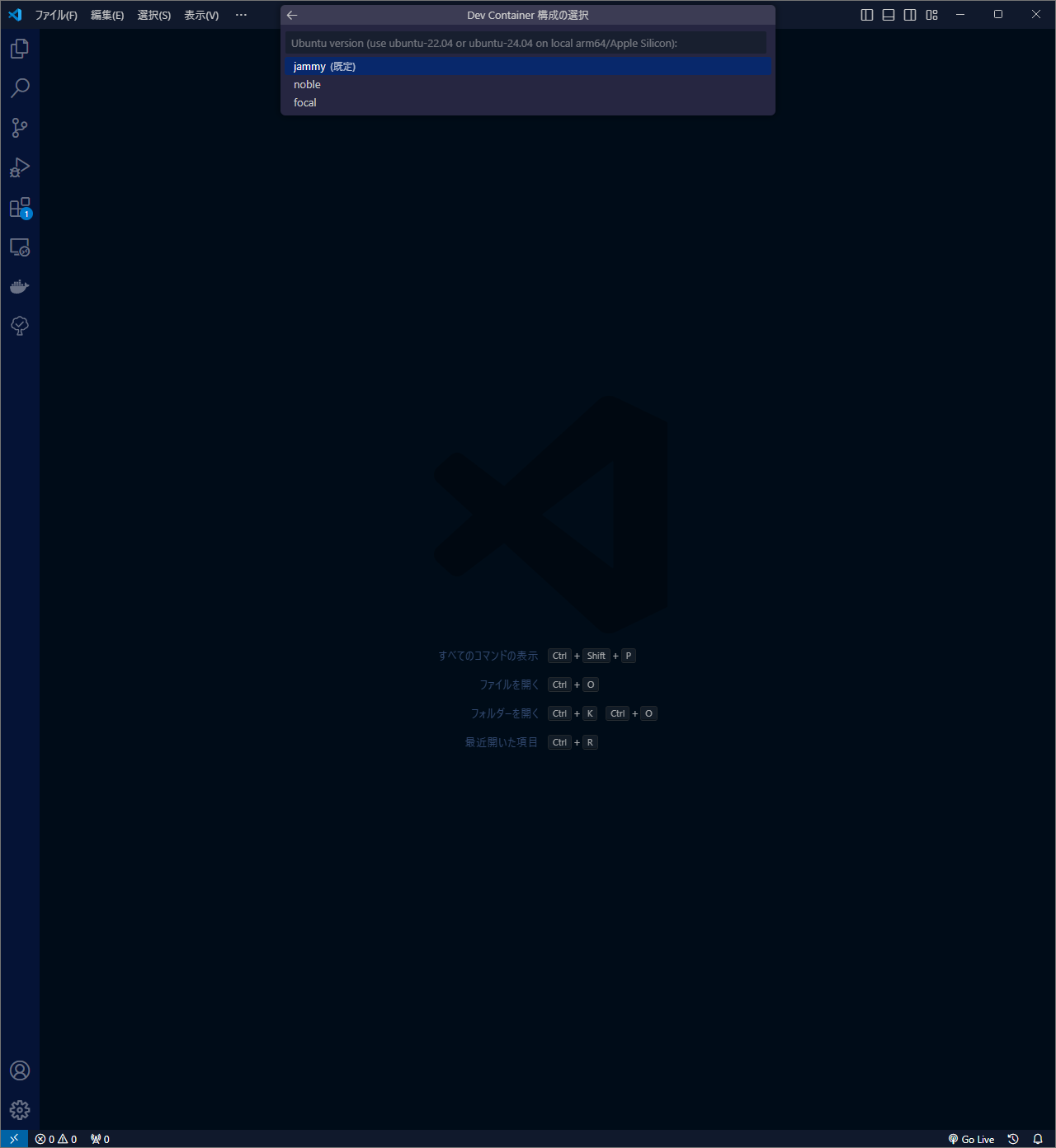
Task: Click the remote window indicator in status bar
Action: coord(14,1139)
